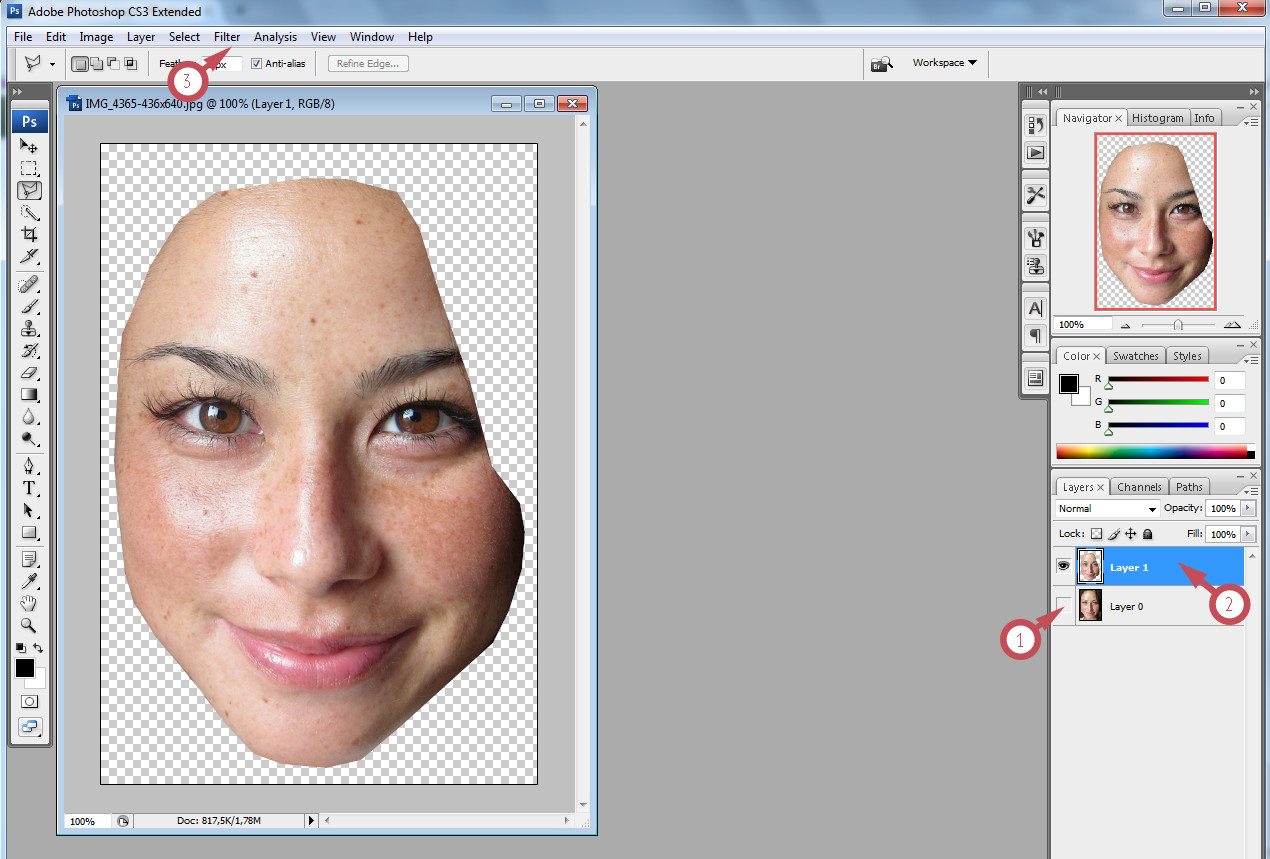The height and width of the screenshot is (859, 1270).
Task: Switch to the Histogram tab
Action: click(x=1158, y=118)
